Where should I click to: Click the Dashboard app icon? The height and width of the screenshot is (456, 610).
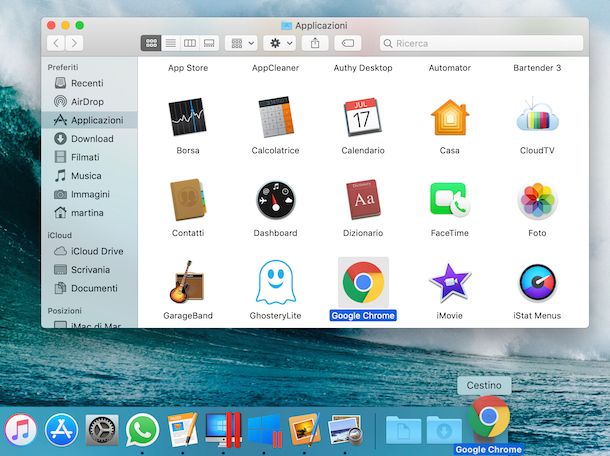(275, 200)
